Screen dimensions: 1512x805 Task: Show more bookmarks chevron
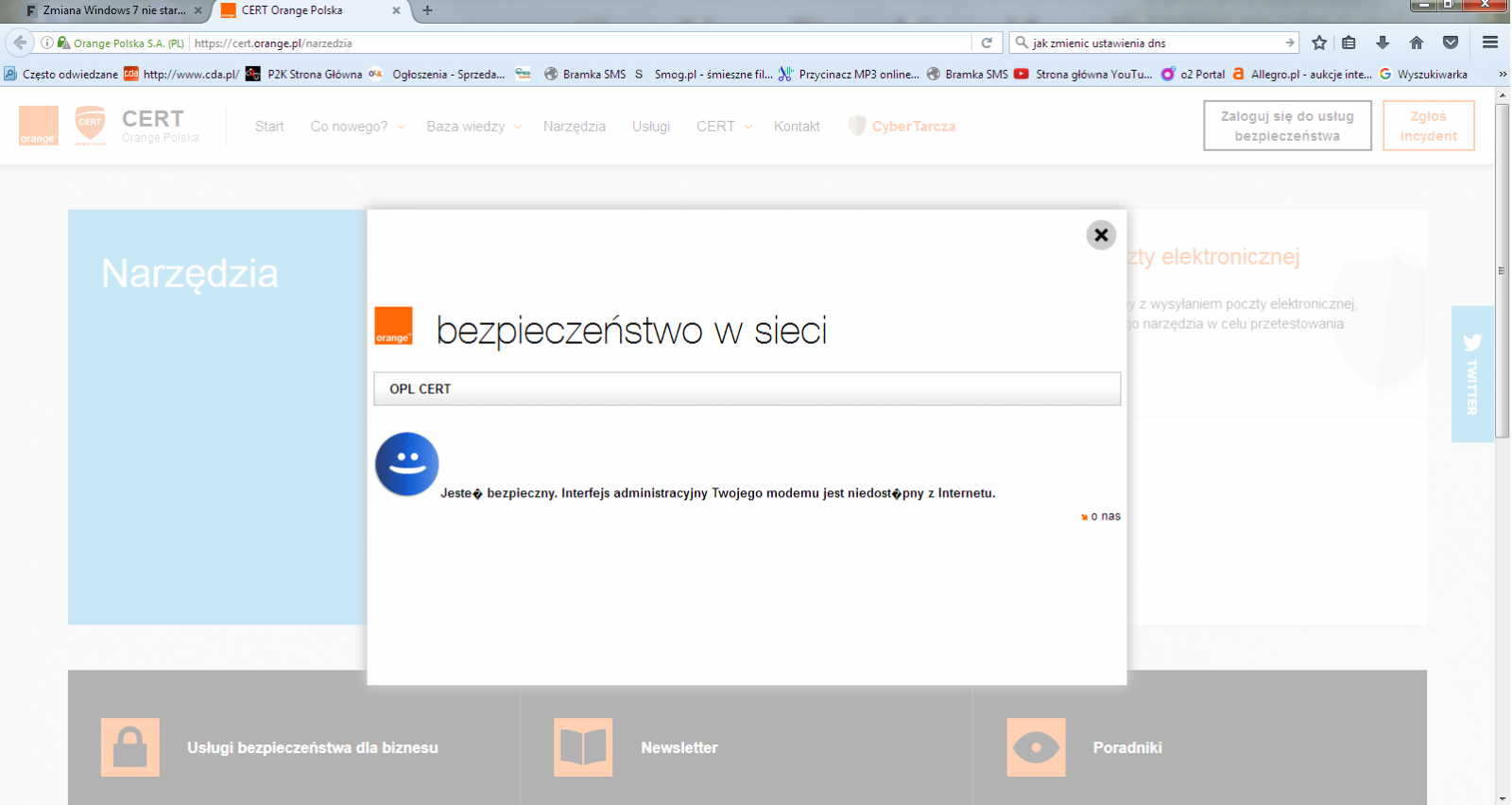1502,74
